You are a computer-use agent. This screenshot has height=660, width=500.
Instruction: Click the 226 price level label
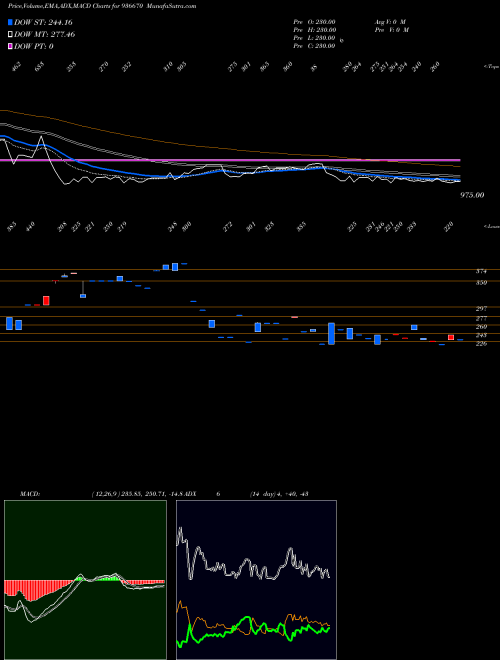(x=481, y=343)
